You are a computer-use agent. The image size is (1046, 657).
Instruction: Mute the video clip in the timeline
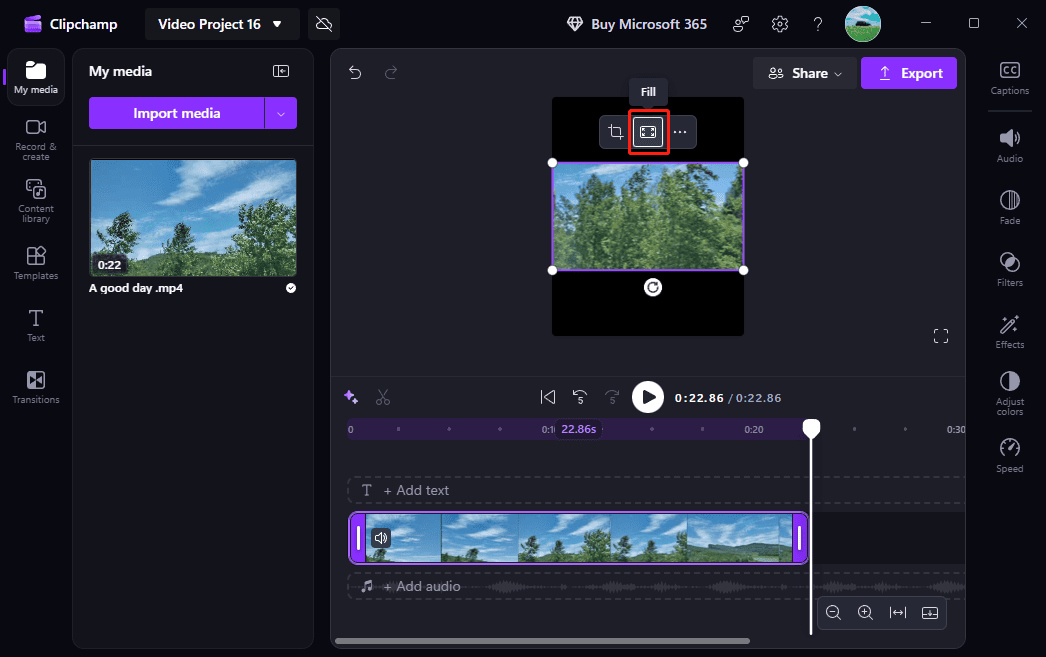point(380,537)
